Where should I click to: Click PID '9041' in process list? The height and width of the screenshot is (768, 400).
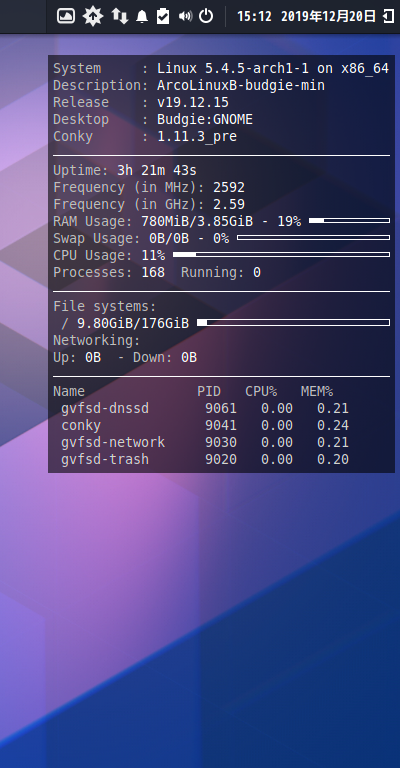(x=221, y=426)
